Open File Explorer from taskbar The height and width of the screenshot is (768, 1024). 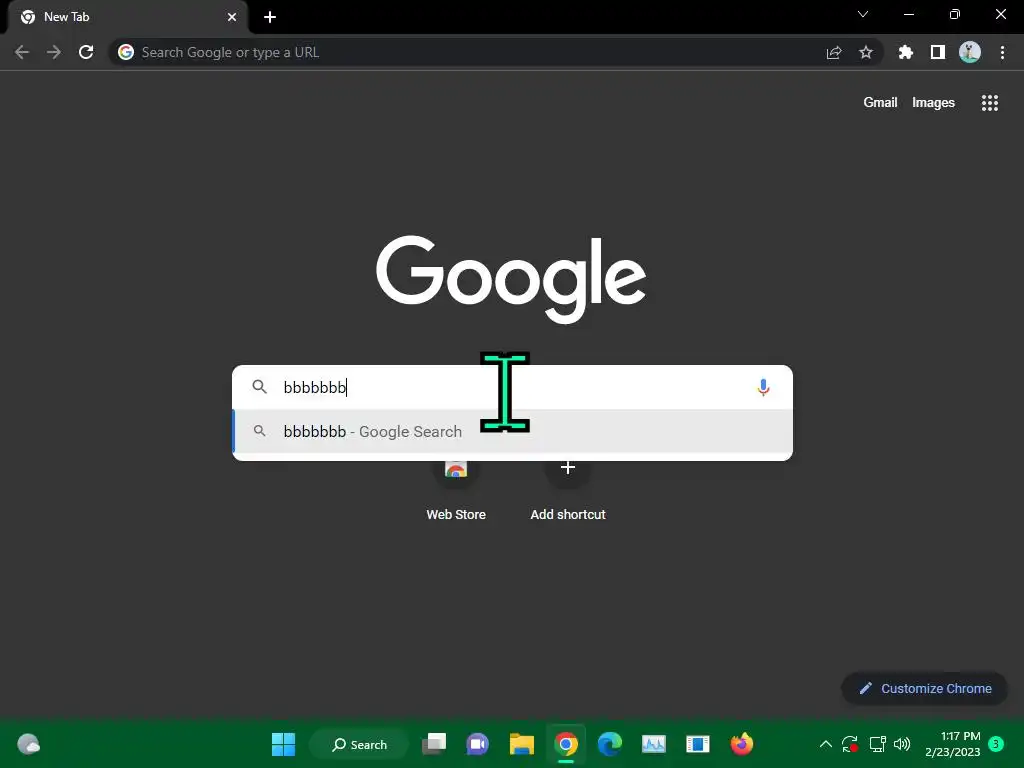click(x=522, y=744)
